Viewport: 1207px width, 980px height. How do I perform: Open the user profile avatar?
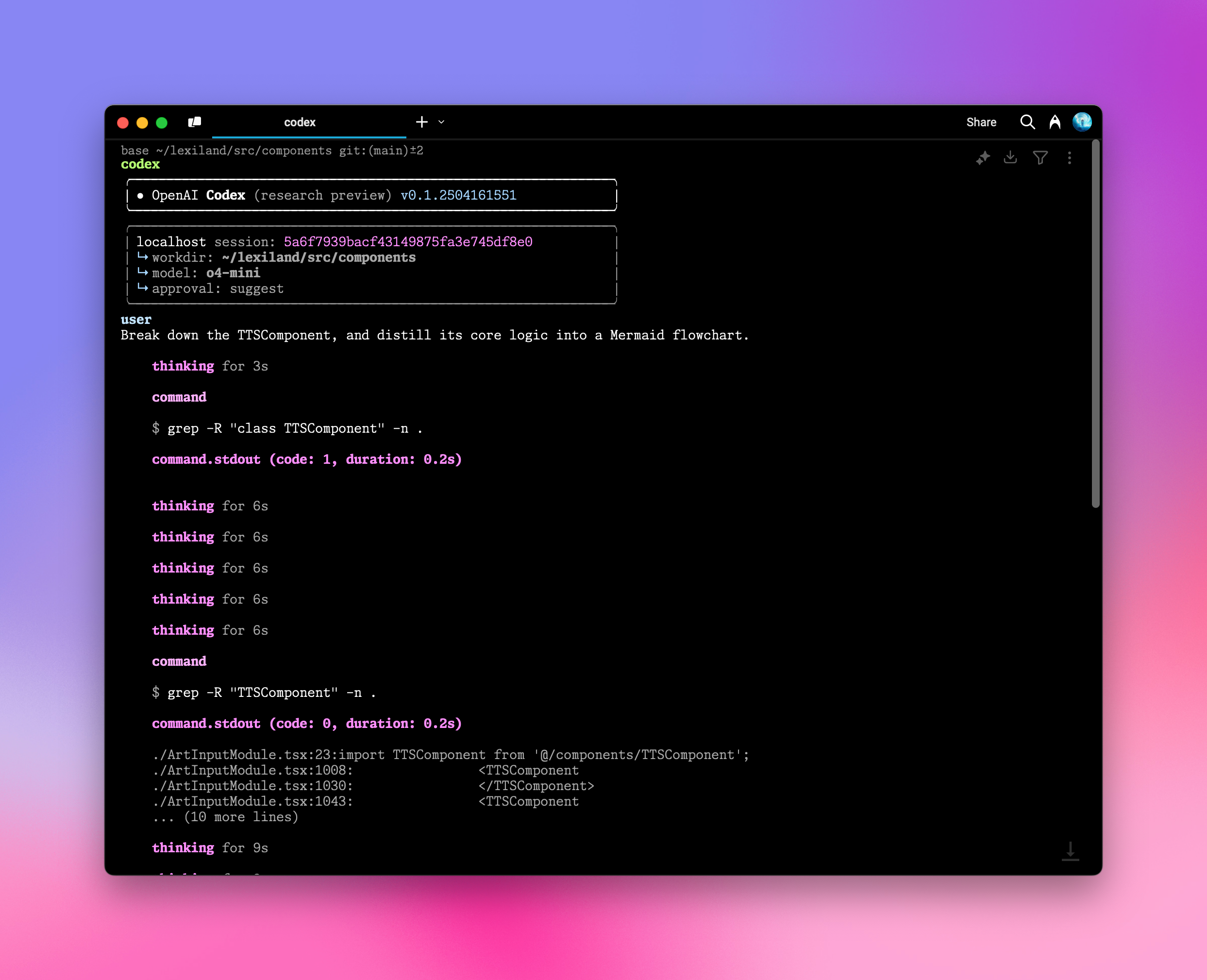[1082, 122]
